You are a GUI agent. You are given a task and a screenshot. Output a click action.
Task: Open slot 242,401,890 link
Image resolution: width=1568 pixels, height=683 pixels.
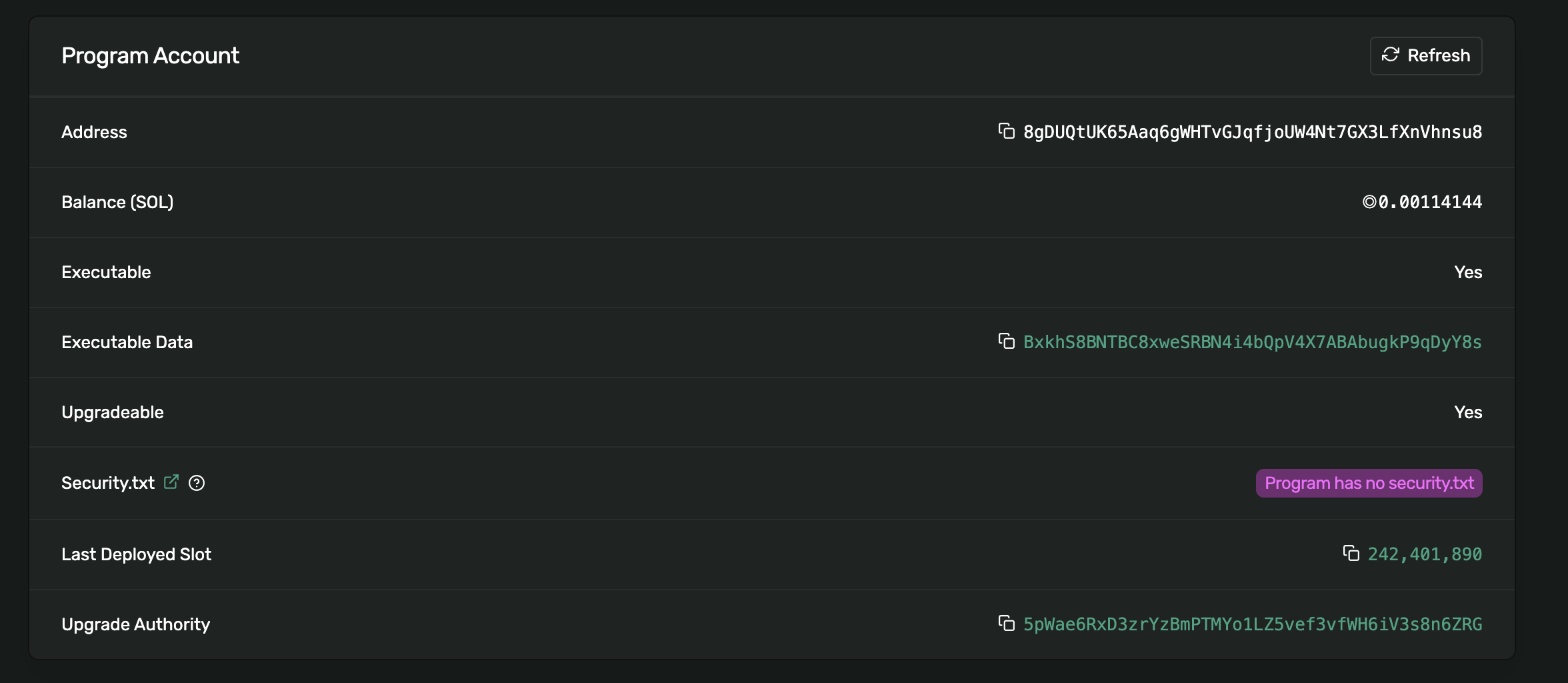(1425, 554)
